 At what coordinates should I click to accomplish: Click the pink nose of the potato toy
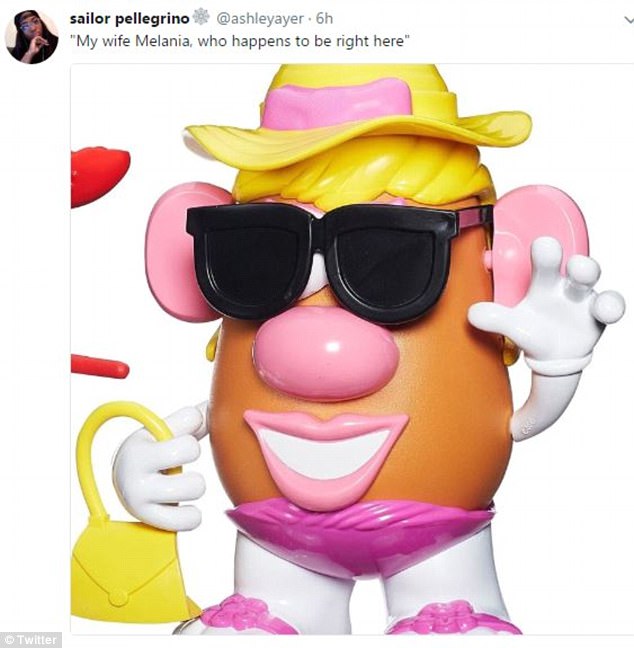coord(326,354)
